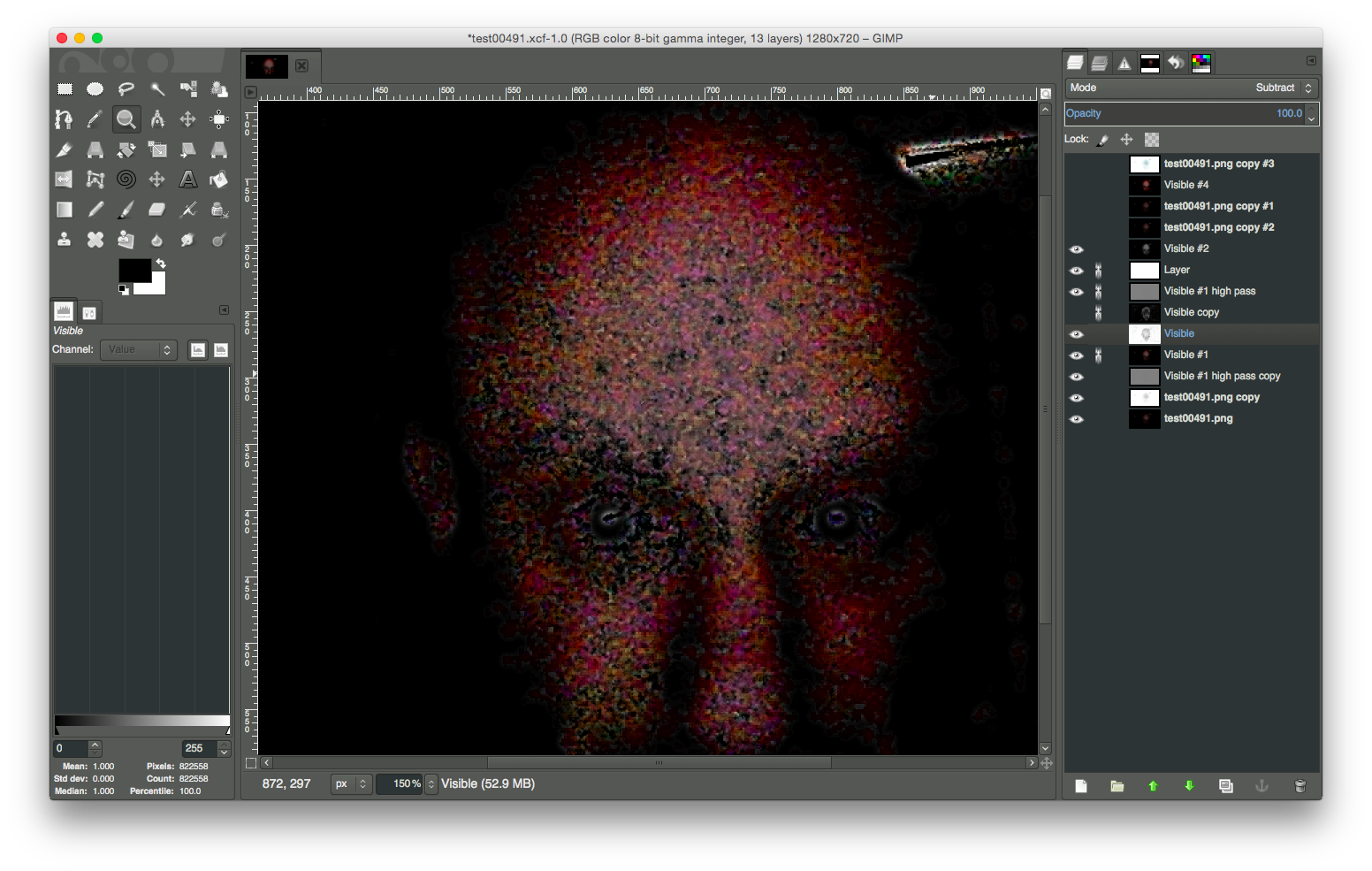Click the histogram upper limit 255 stepper

[225, 749]
